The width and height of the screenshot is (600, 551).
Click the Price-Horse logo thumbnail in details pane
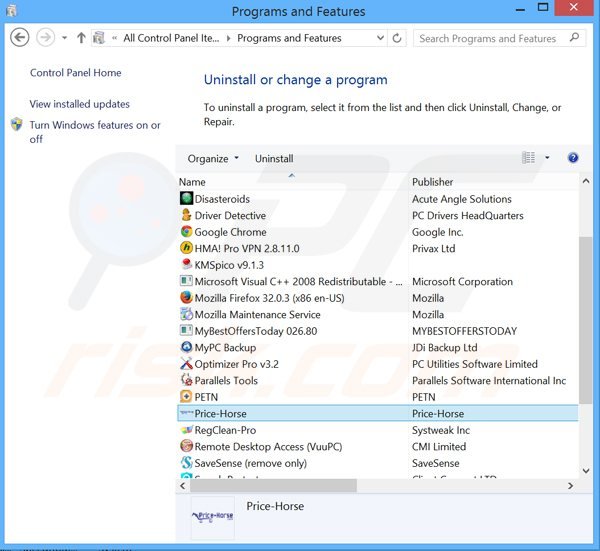[213, 517]
